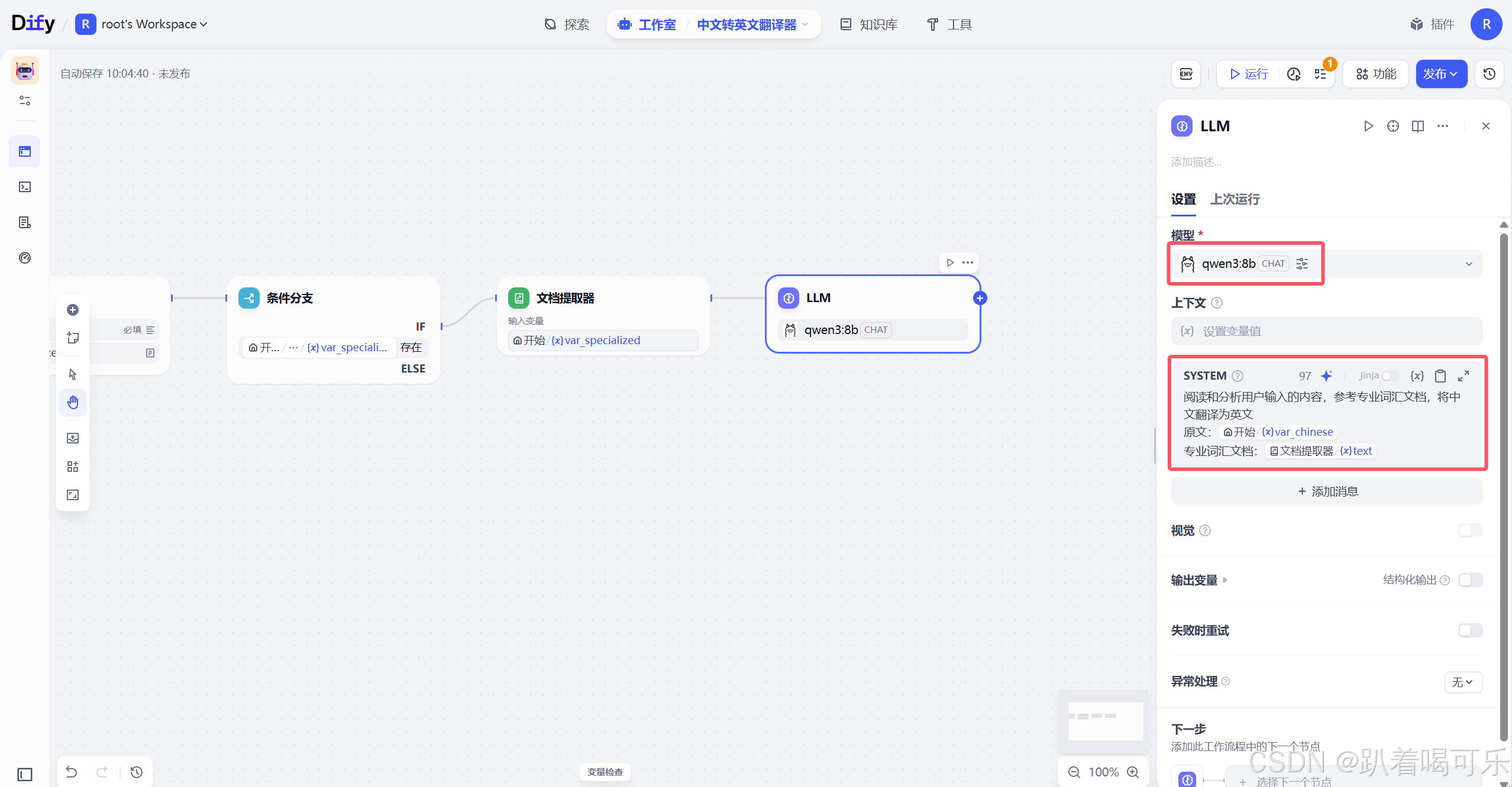The width and height of the screenshot is (1512, 787).
Task: Click the organize nodes grid icon
Action: pos(73,467)
